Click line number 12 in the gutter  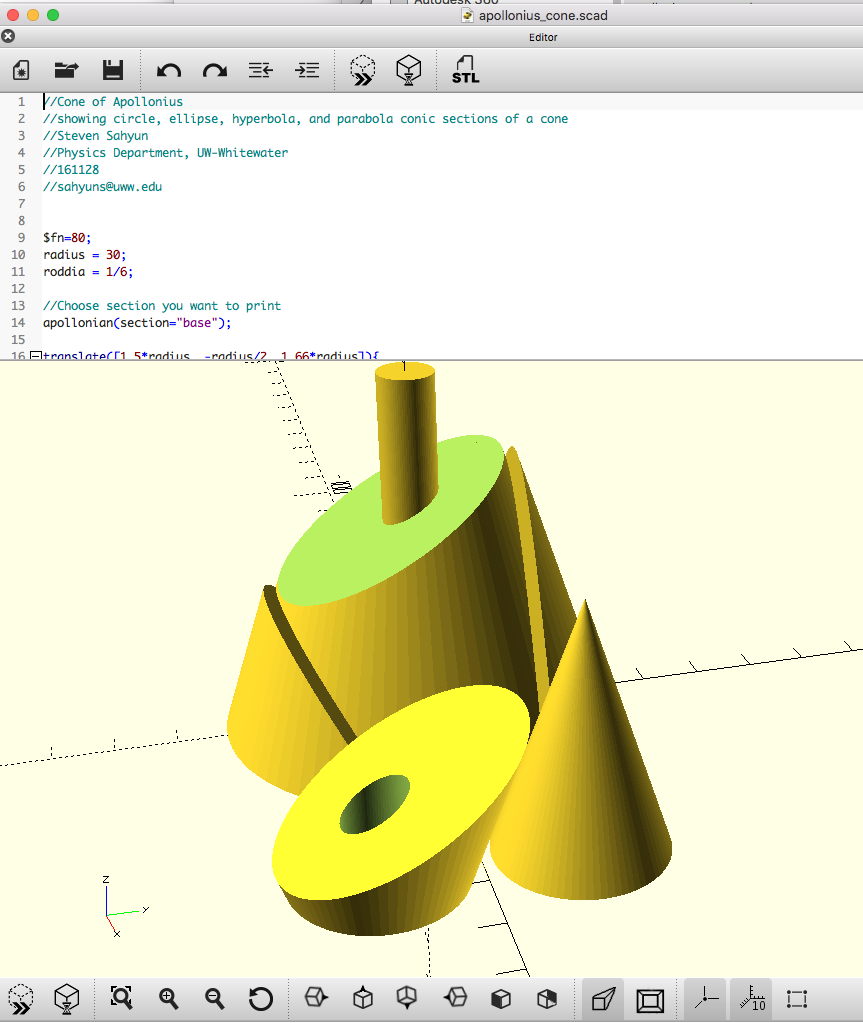click(x=18, y=288)
